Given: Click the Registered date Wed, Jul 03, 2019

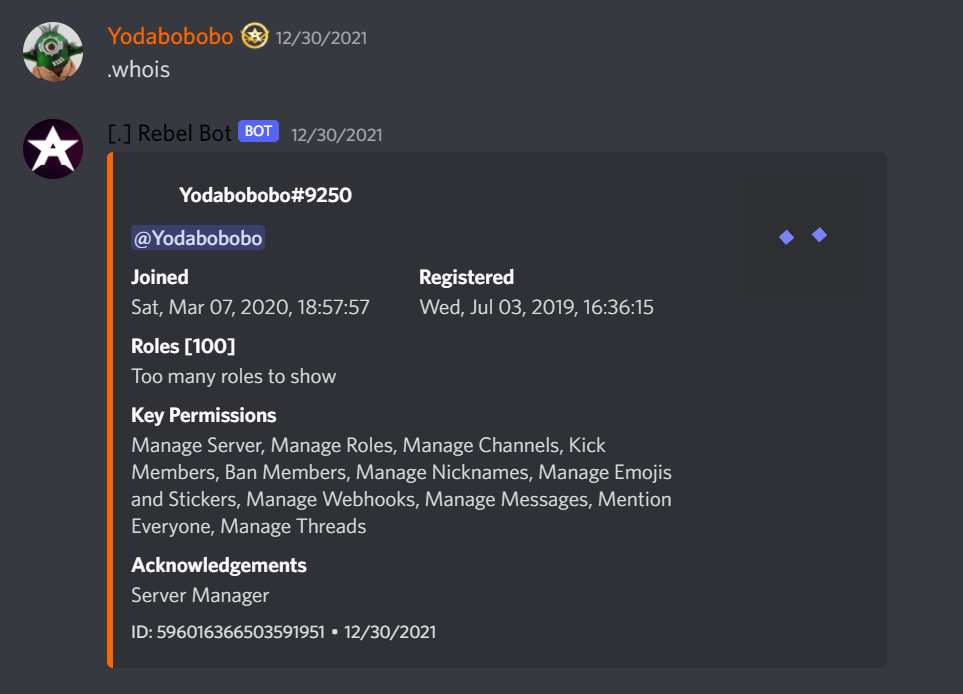Looking at the screenshot, I should [x=536, y=307].
